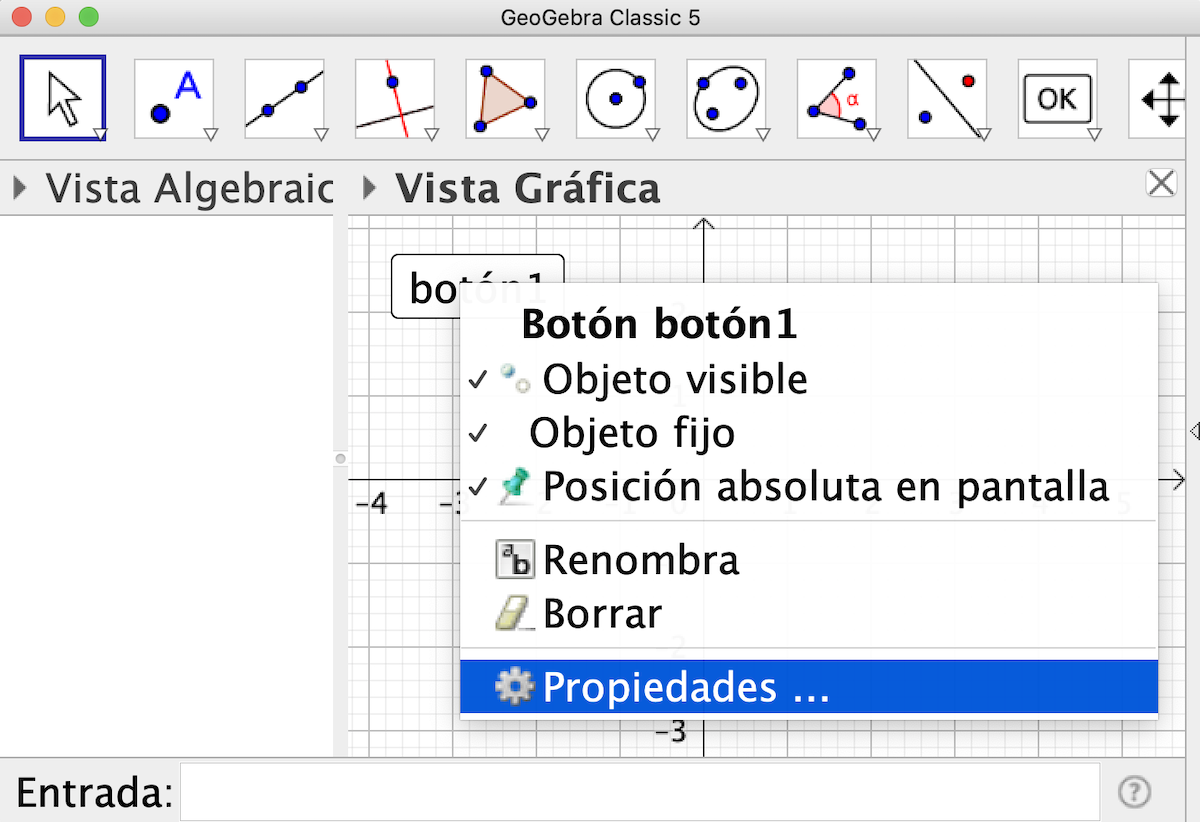Open Angle tool dropdown triangle
Image resolution: width=1200 pixels, height=822 pixels.
coord(873,134)
